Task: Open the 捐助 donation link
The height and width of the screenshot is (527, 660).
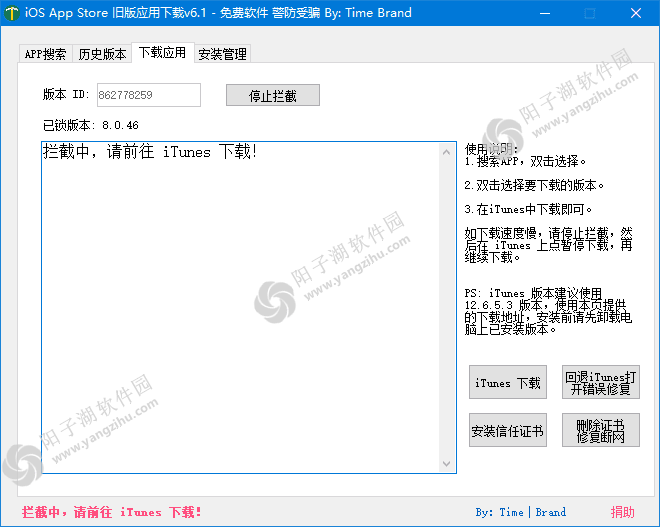Action: pyautogui.click(x=623, y=512)
